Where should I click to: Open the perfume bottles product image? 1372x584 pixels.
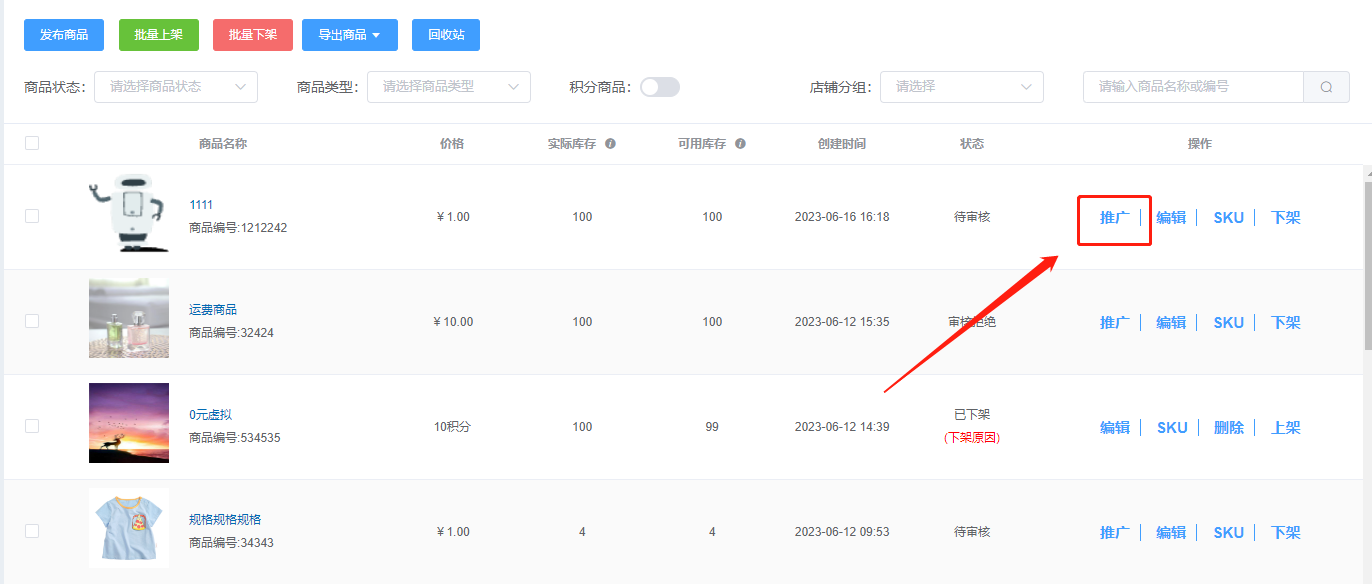click(128, 318)
